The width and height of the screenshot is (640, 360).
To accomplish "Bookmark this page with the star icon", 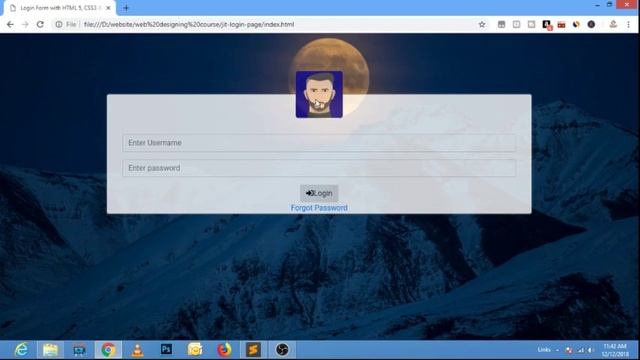I will tap(482, 24).
